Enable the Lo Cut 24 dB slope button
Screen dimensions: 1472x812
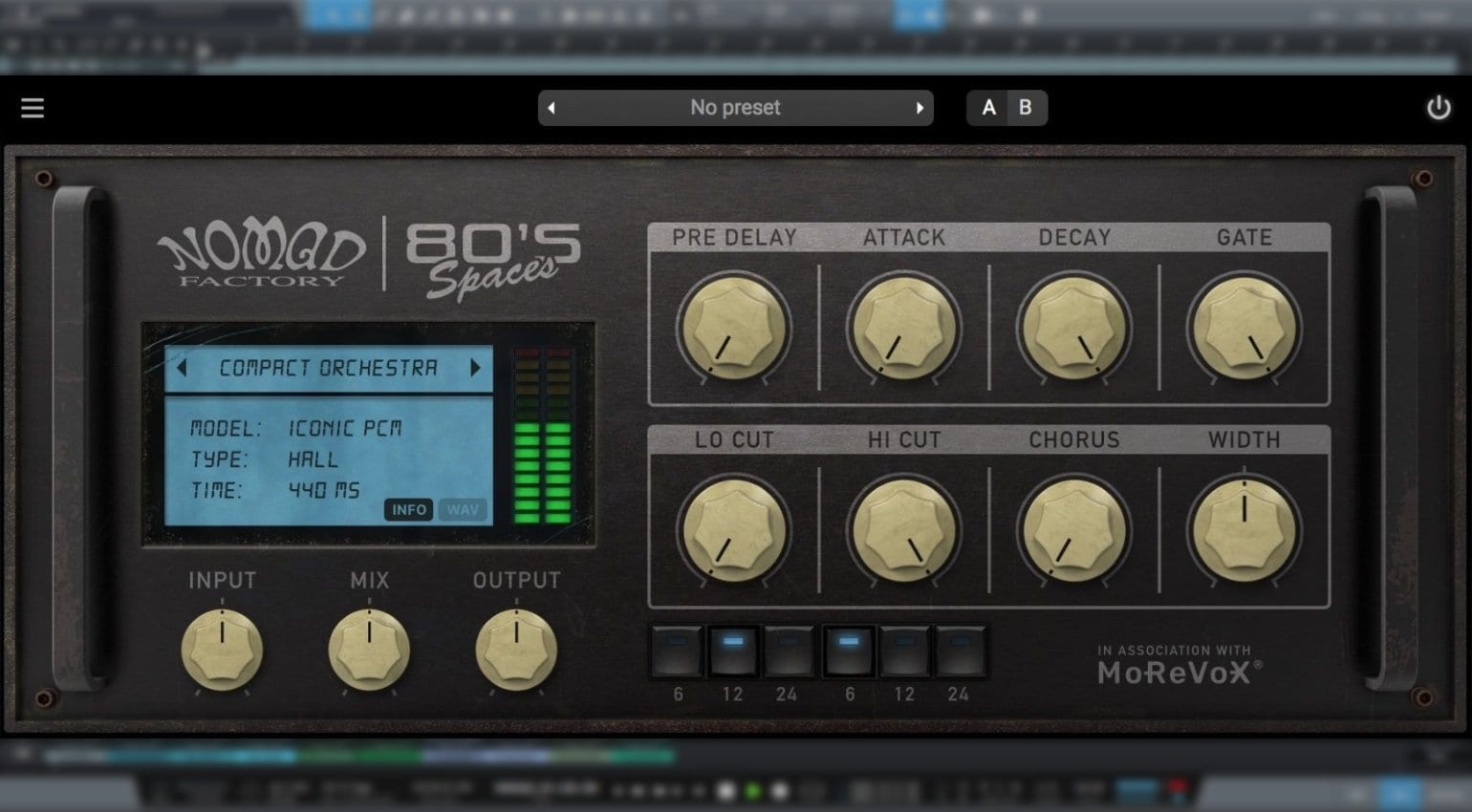coord(788,652)
